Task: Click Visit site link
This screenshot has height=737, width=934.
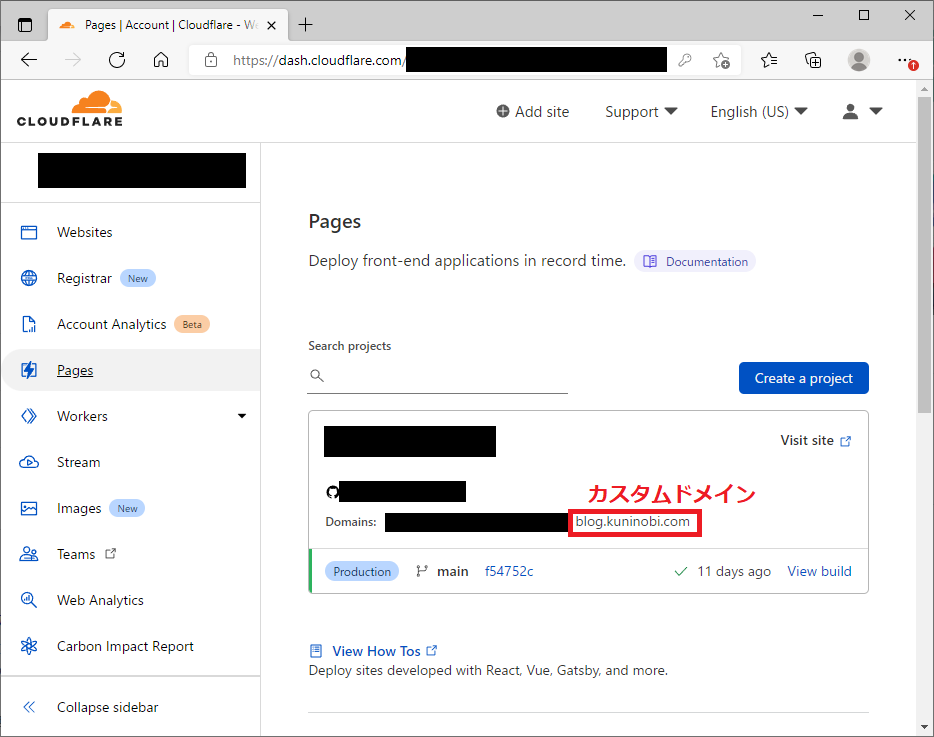Action: click(815, 440)
